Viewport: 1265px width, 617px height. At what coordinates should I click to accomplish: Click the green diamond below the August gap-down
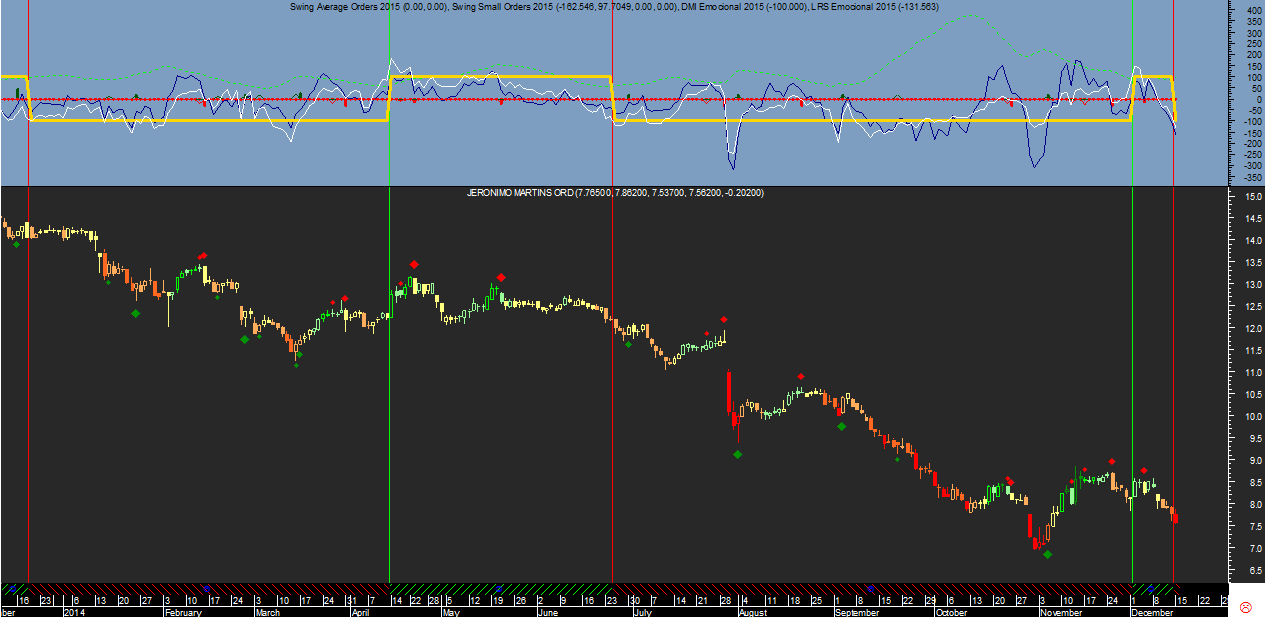pyautogui.click(x=738, y=455)
